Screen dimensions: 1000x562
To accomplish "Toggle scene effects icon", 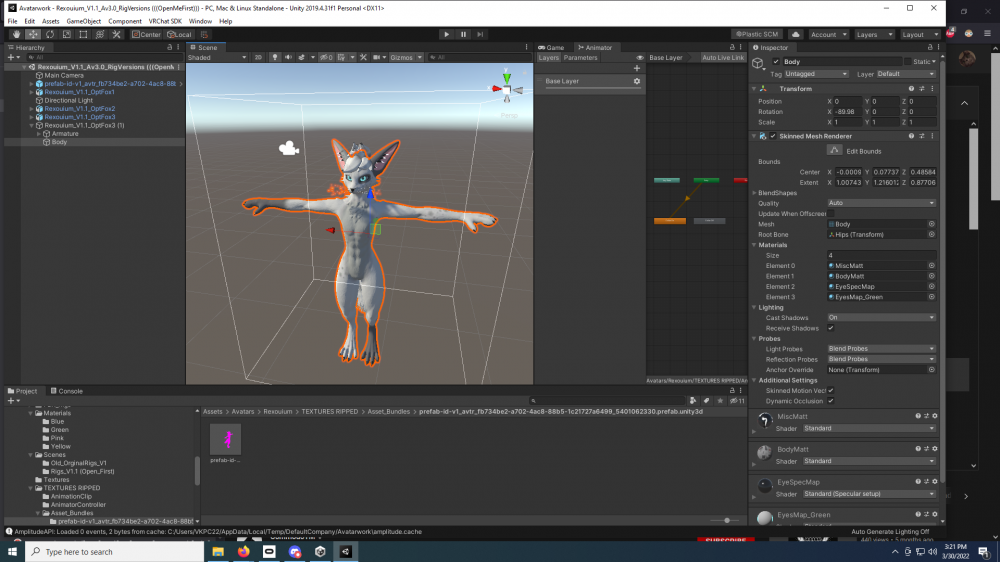I will coord(302,57).
